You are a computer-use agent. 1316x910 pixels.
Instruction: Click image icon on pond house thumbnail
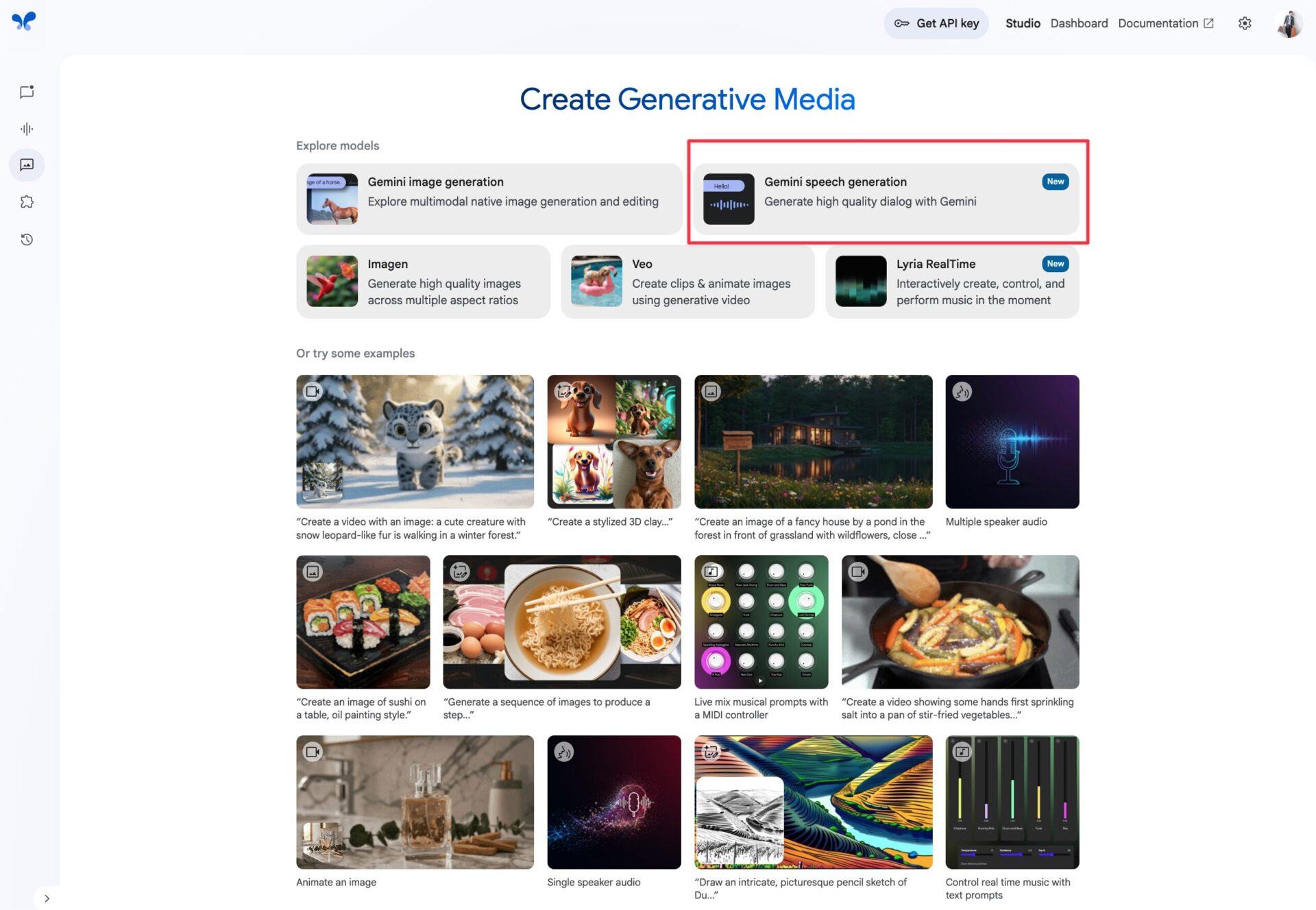711,391
